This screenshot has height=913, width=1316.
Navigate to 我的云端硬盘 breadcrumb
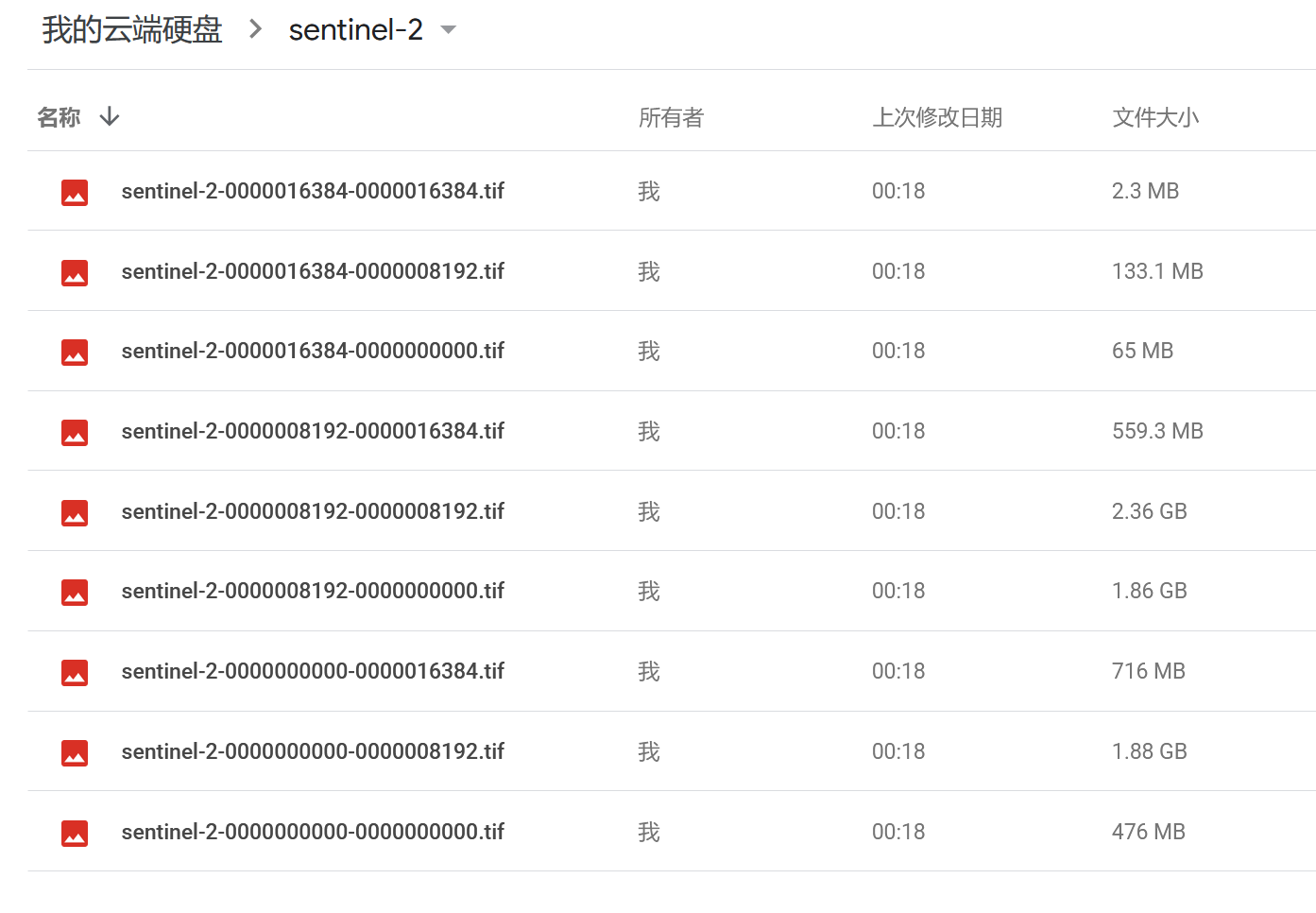pos(130,29)
